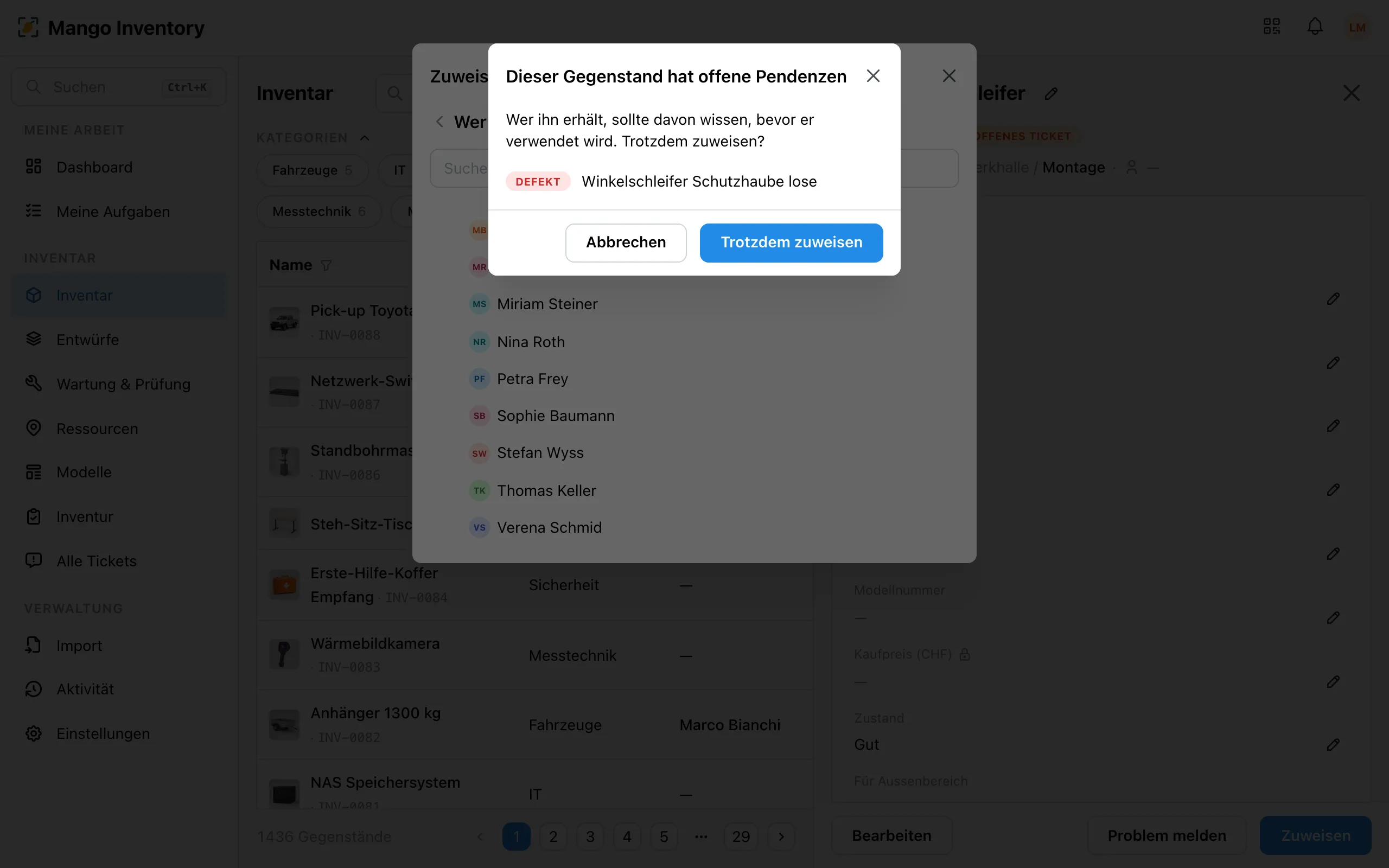The image size is (1389, 868).
Task: Close the offene Pendenzen dialog
Action: pyautogui.click(x=873, y=76)
